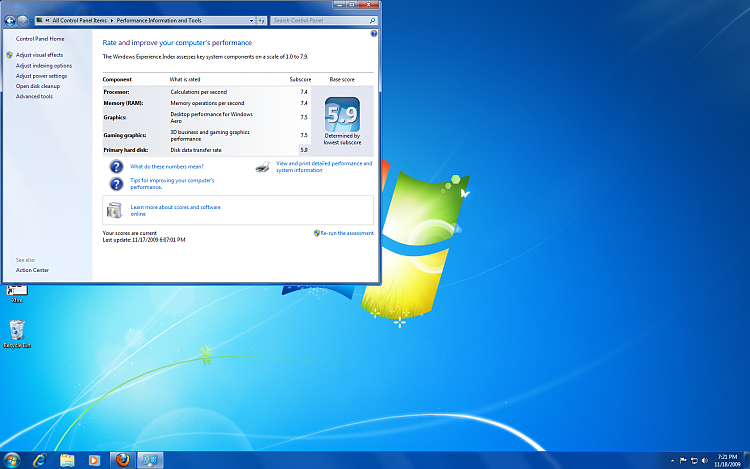Open Adjust indexing options
This screenshot has height=469, width=750.
[44, 65]
